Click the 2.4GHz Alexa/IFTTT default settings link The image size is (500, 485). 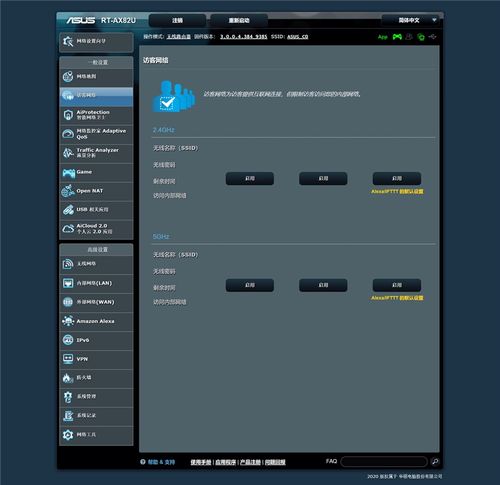(x=397, y=191)
